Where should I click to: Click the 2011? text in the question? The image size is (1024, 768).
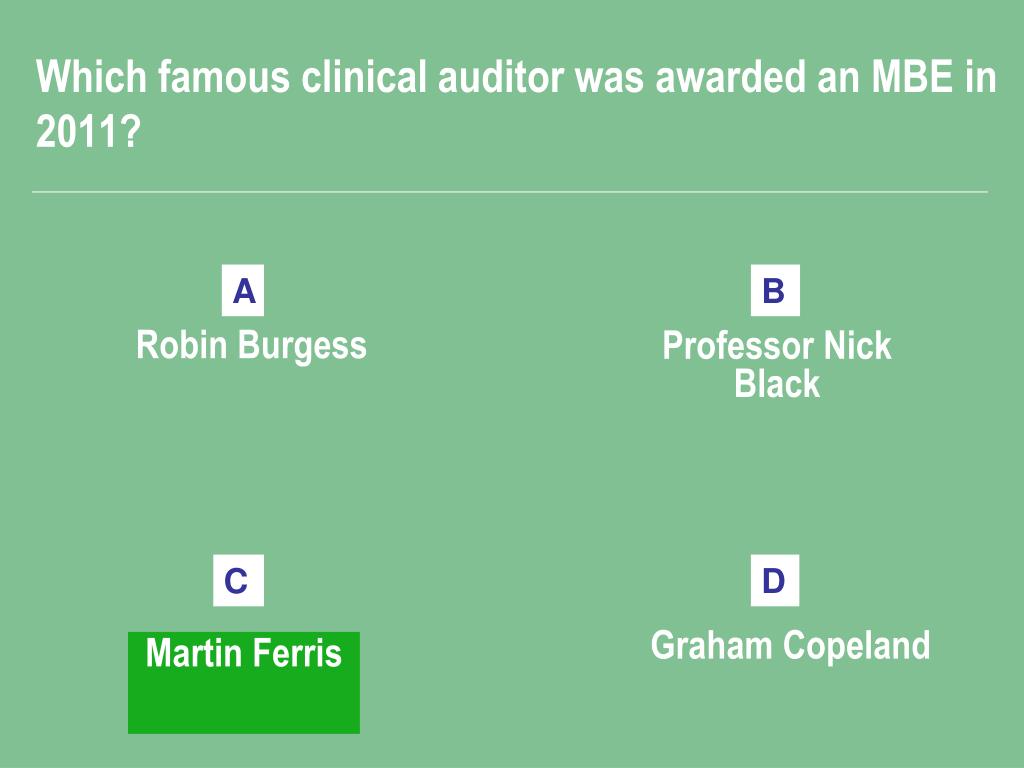[x=88, y=131]
